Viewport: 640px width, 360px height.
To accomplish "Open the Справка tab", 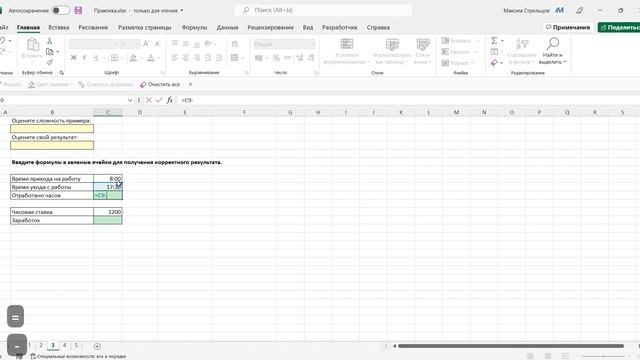I will 378,27.
